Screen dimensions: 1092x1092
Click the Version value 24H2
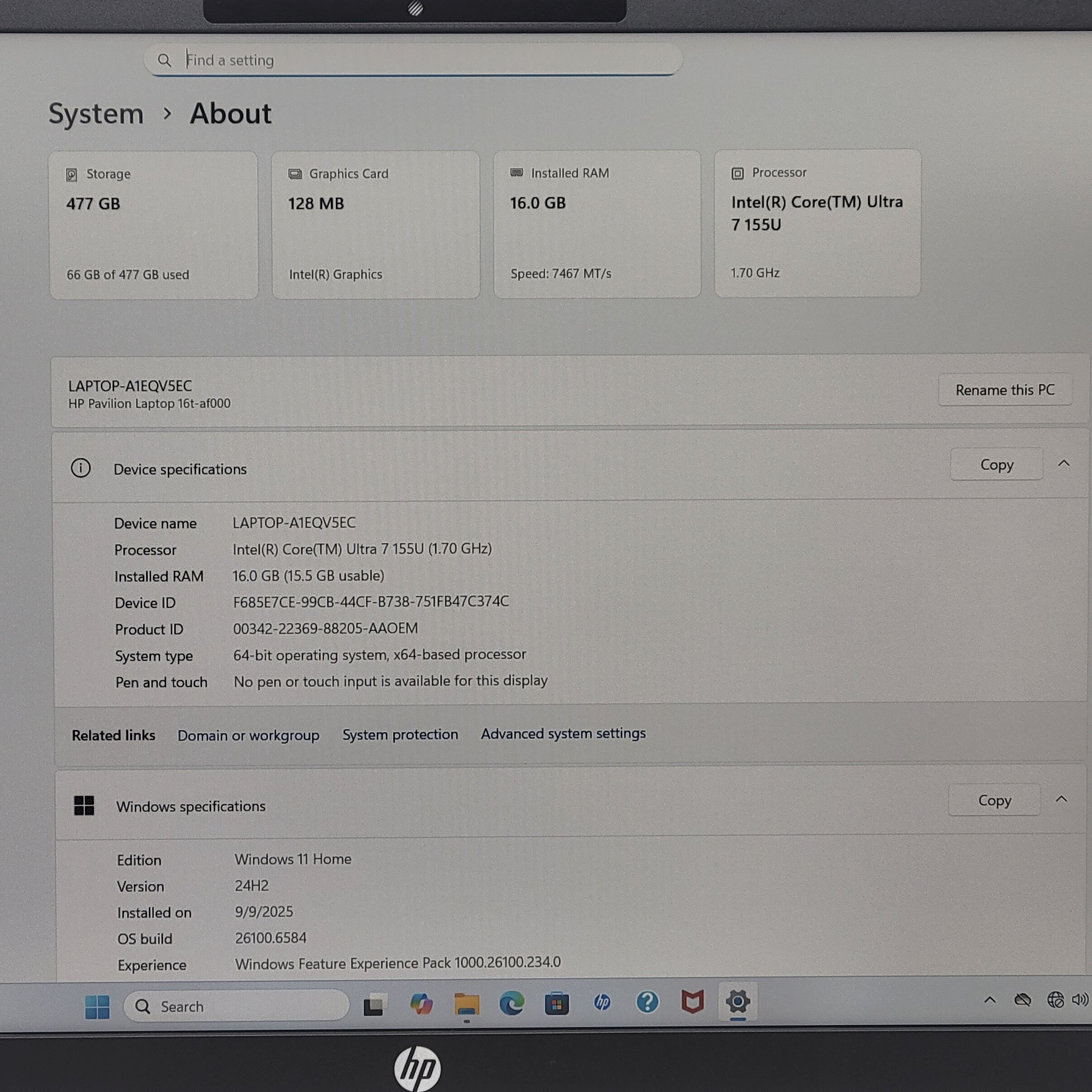pos(251,885)
